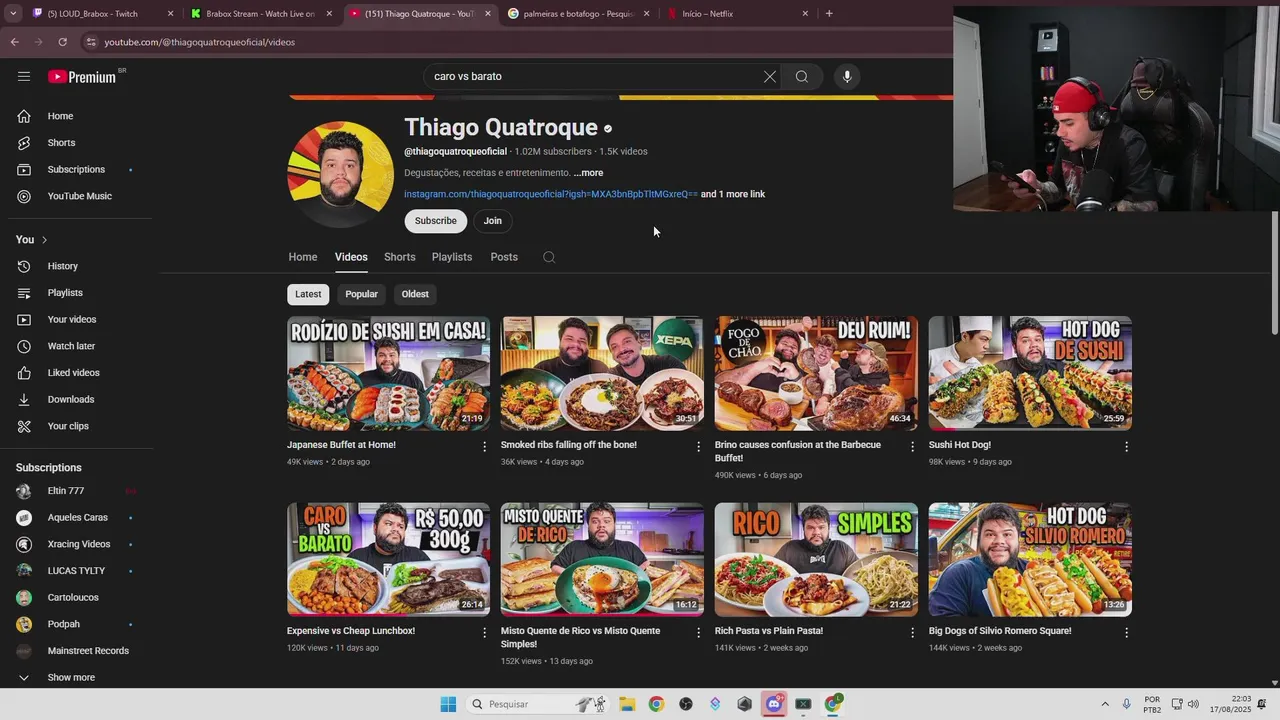Open the browser tab list dropdown

(x=13, y=14)
